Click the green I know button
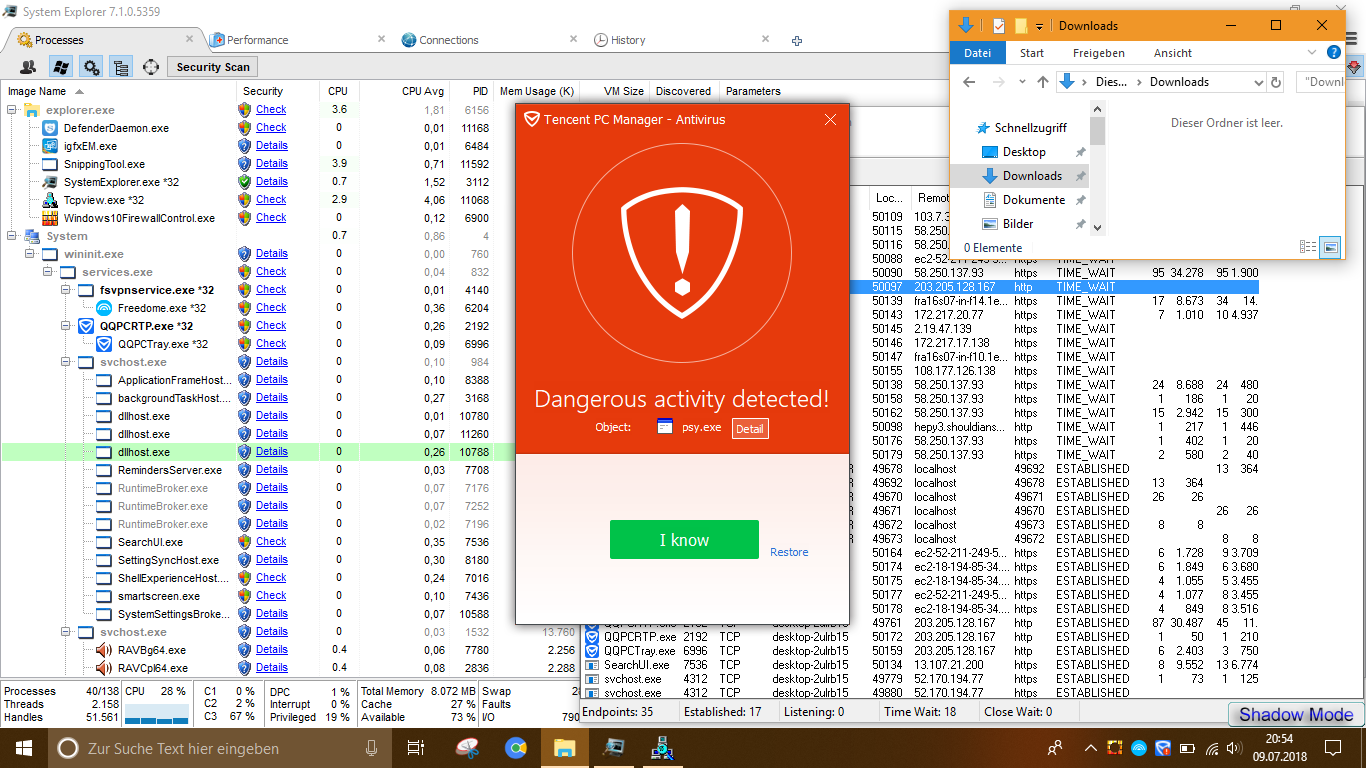1366x768 pixels. click(x=684, y=540)
